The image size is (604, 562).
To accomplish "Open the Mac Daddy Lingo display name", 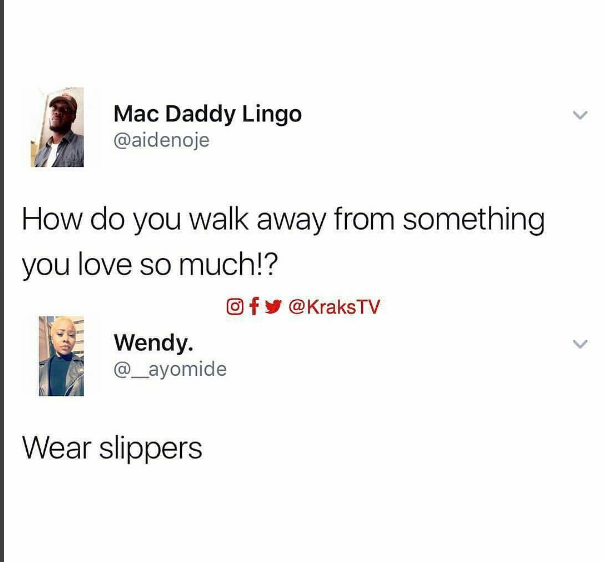I will point(208,114).
